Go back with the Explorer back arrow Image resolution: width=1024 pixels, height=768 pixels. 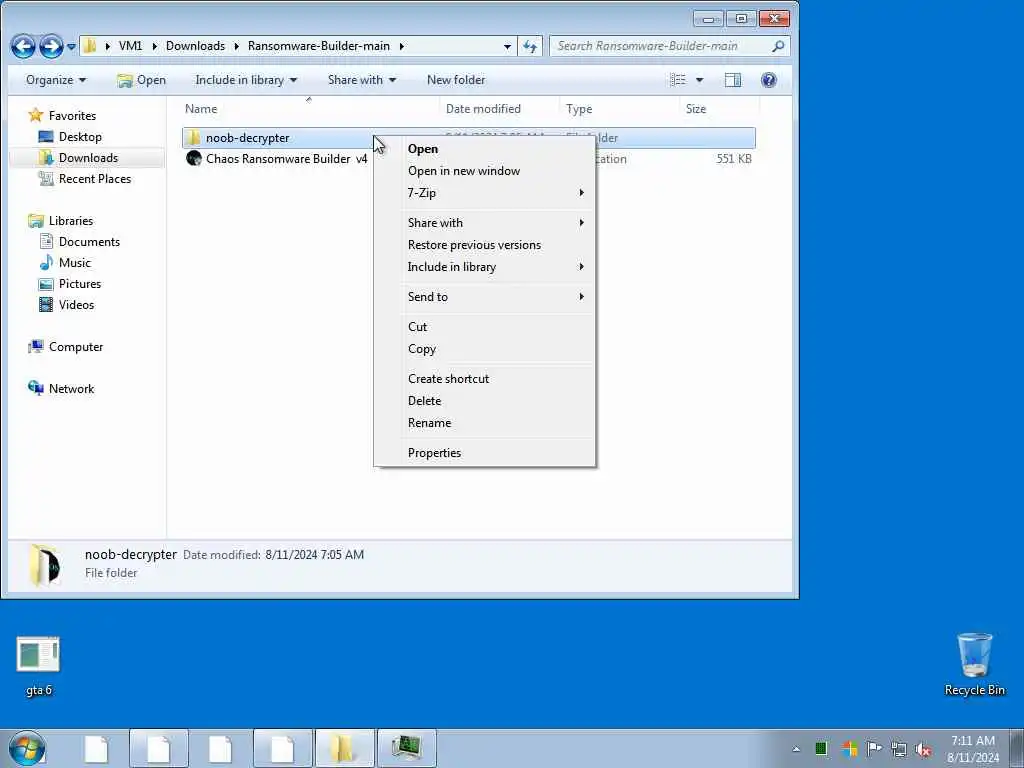point(23,46)
